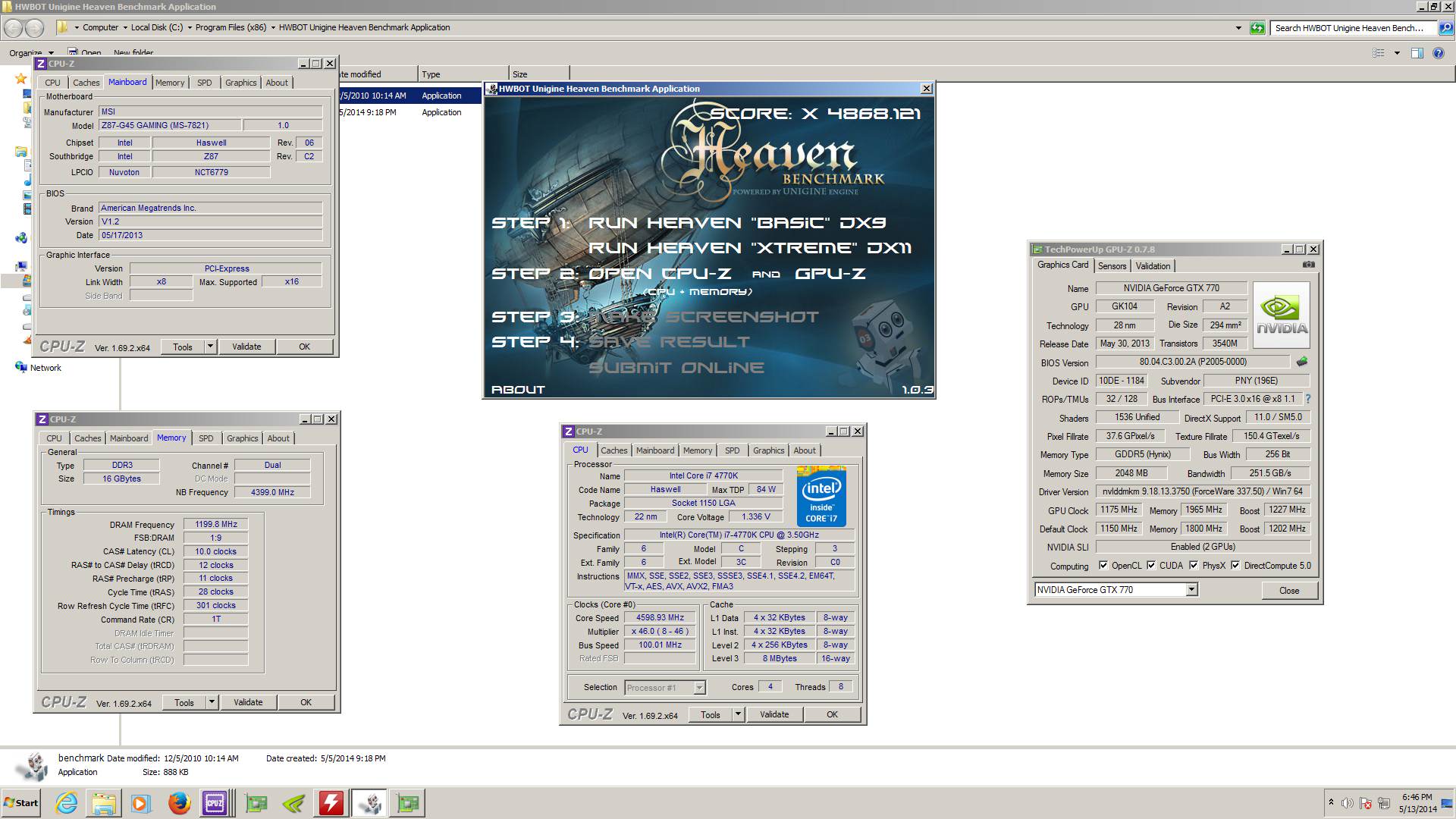The height and width of the screenshot is (819, 1456).
Task: Open the address bar history dropdown
Action: click(x=1238, y=28)
